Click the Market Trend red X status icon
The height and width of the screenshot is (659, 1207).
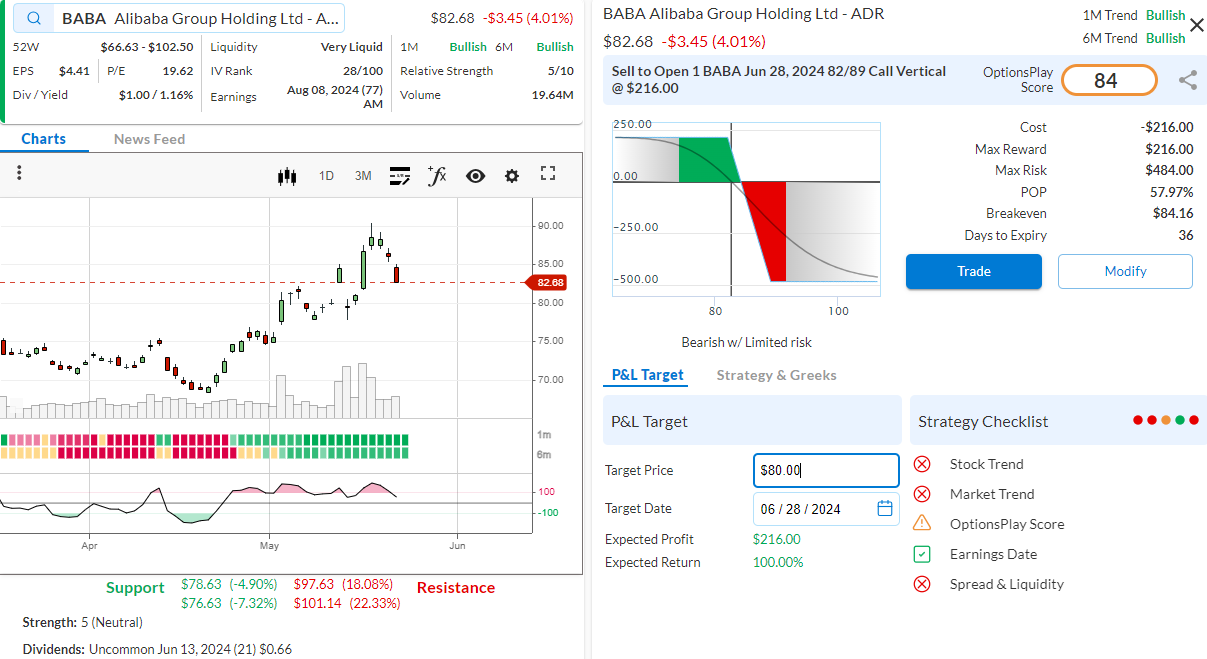click(x=922, y=494)
